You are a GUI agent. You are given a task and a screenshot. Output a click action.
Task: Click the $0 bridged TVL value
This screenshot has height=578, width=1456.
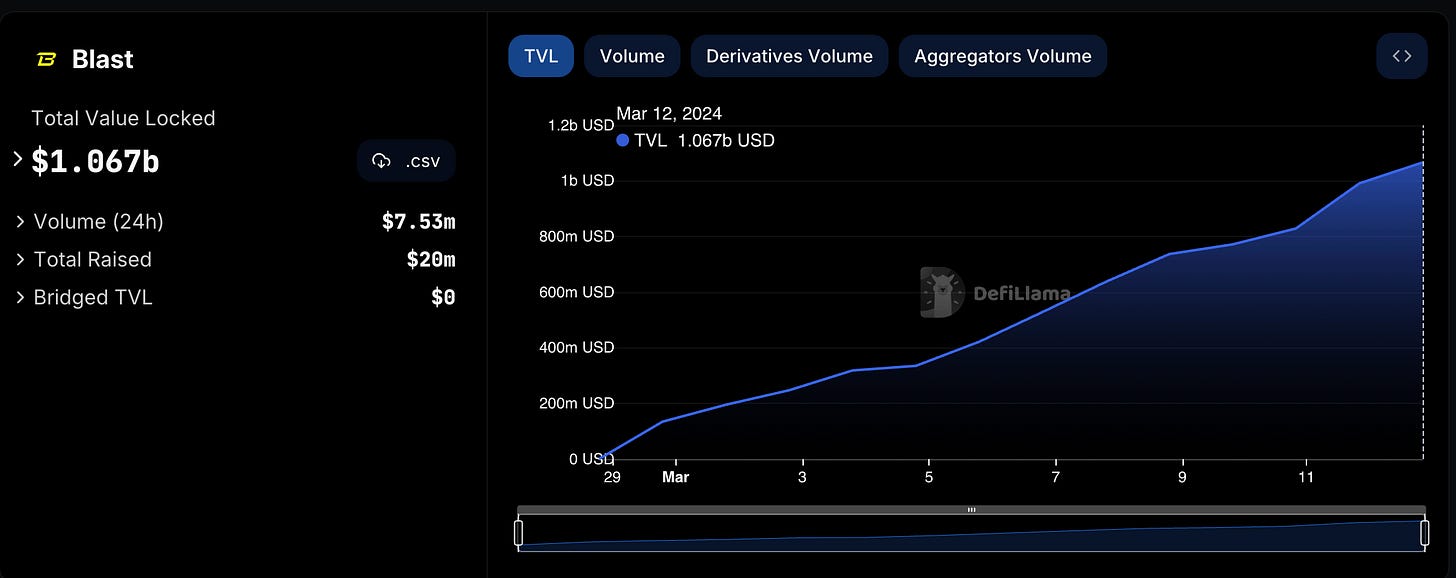[x=443, y=298]
